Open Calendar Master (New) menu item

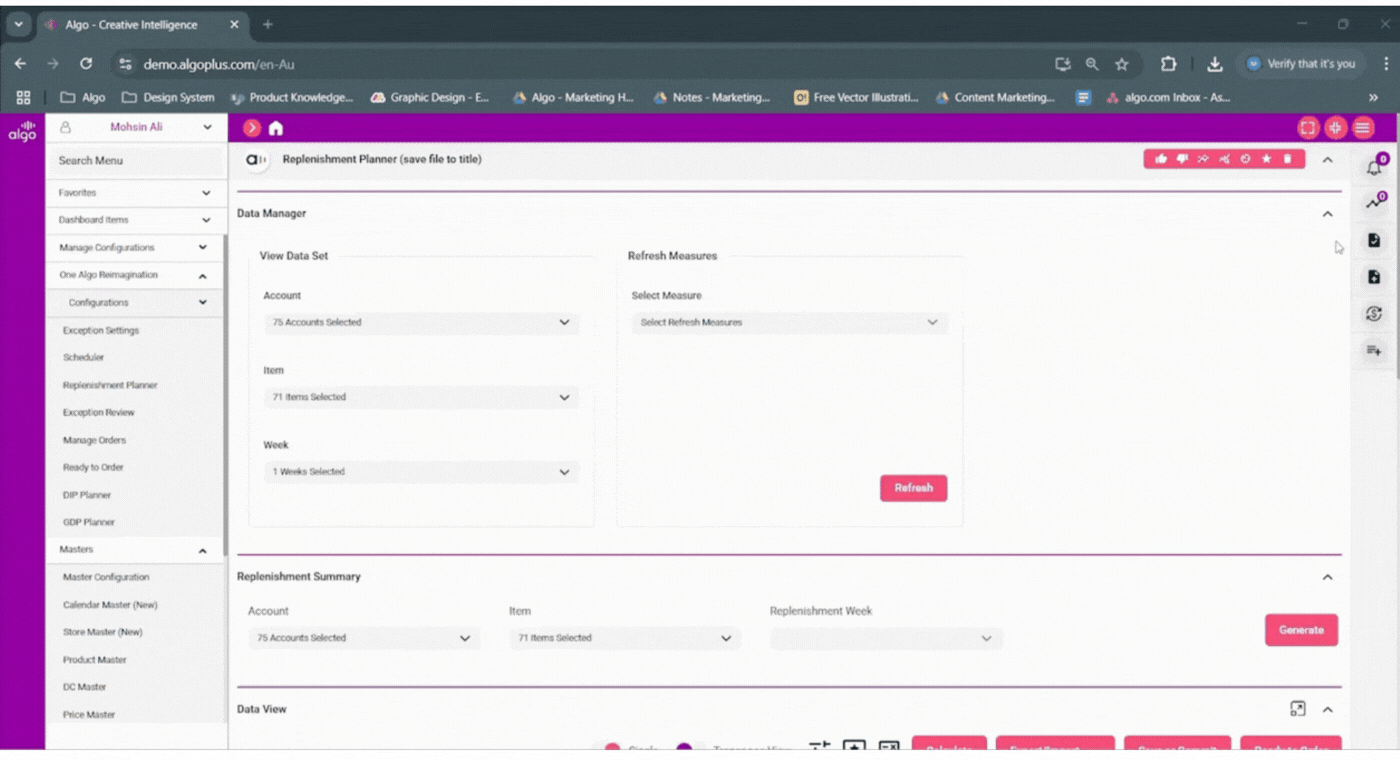pyautogui.click(x=110, y=605)
